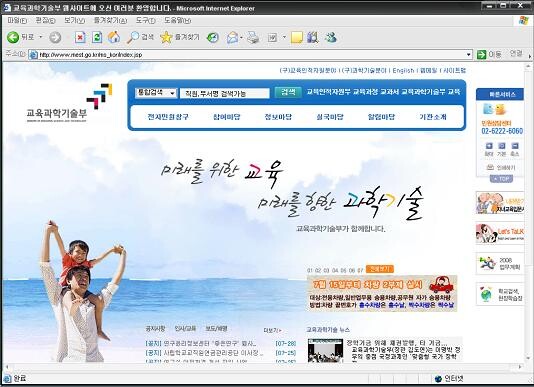Open Favorites star icon
The height and width of the screenshot is (387, 534).
tap(166, 37)
